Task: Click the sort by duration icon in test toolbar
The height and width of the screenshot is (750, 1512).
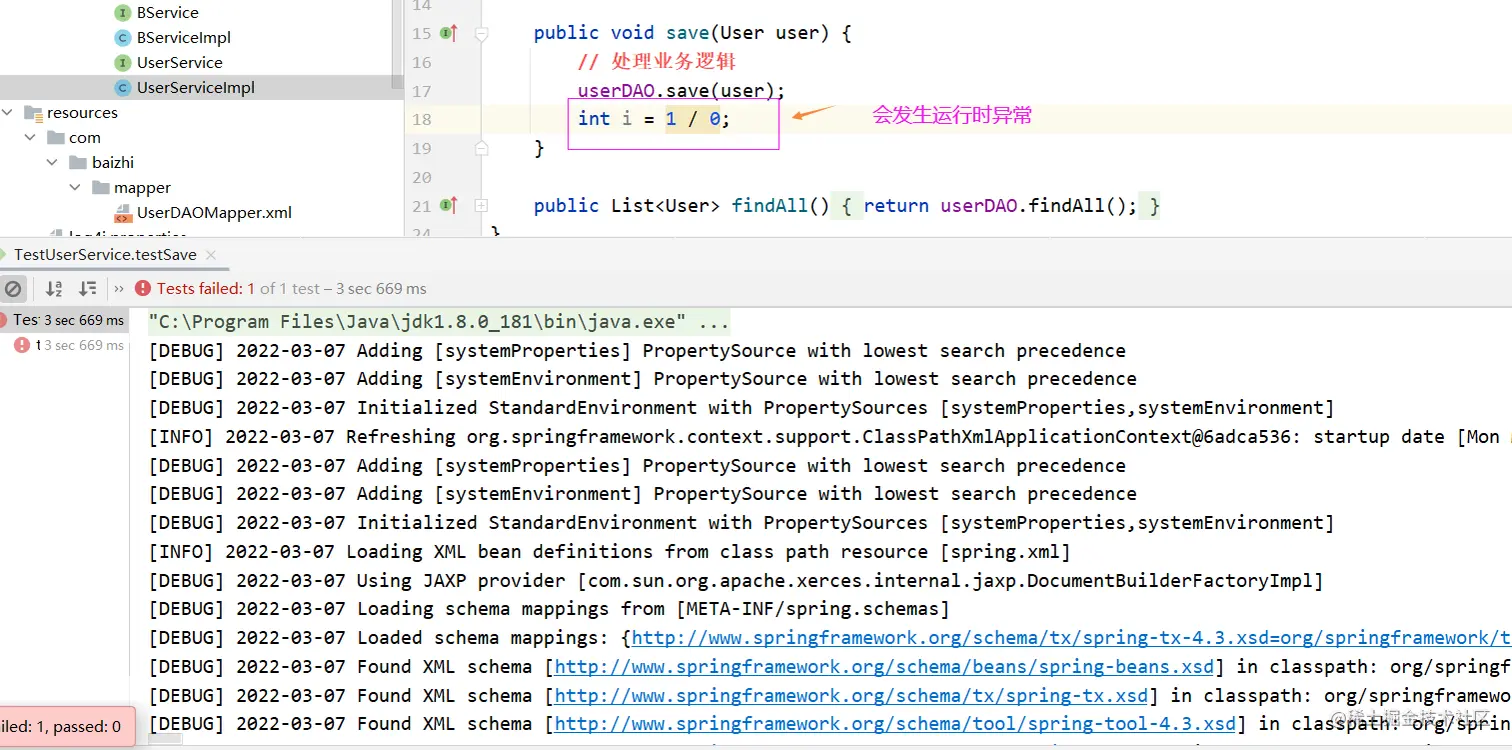Action: point(88,289)
